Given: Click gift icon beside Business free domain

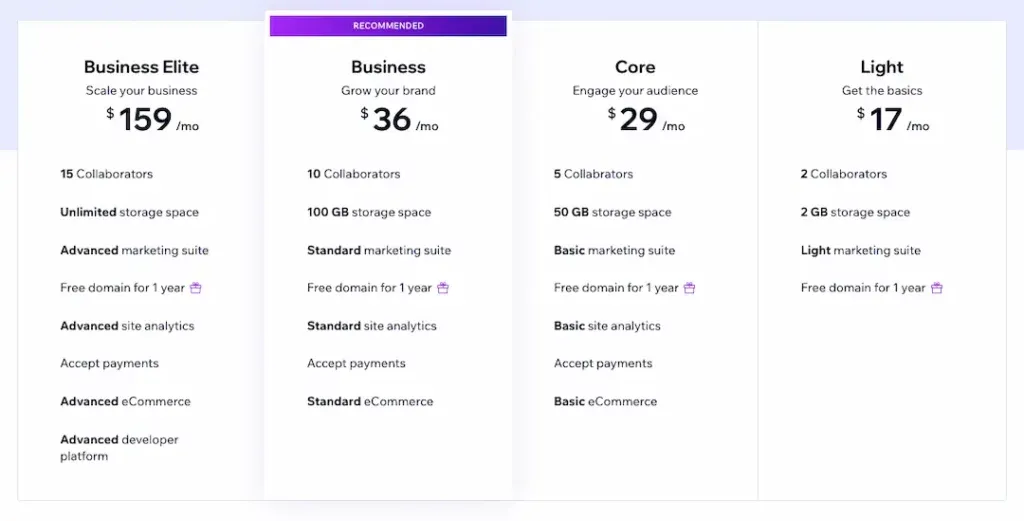Looking at the screenshot, I should 443,288.
